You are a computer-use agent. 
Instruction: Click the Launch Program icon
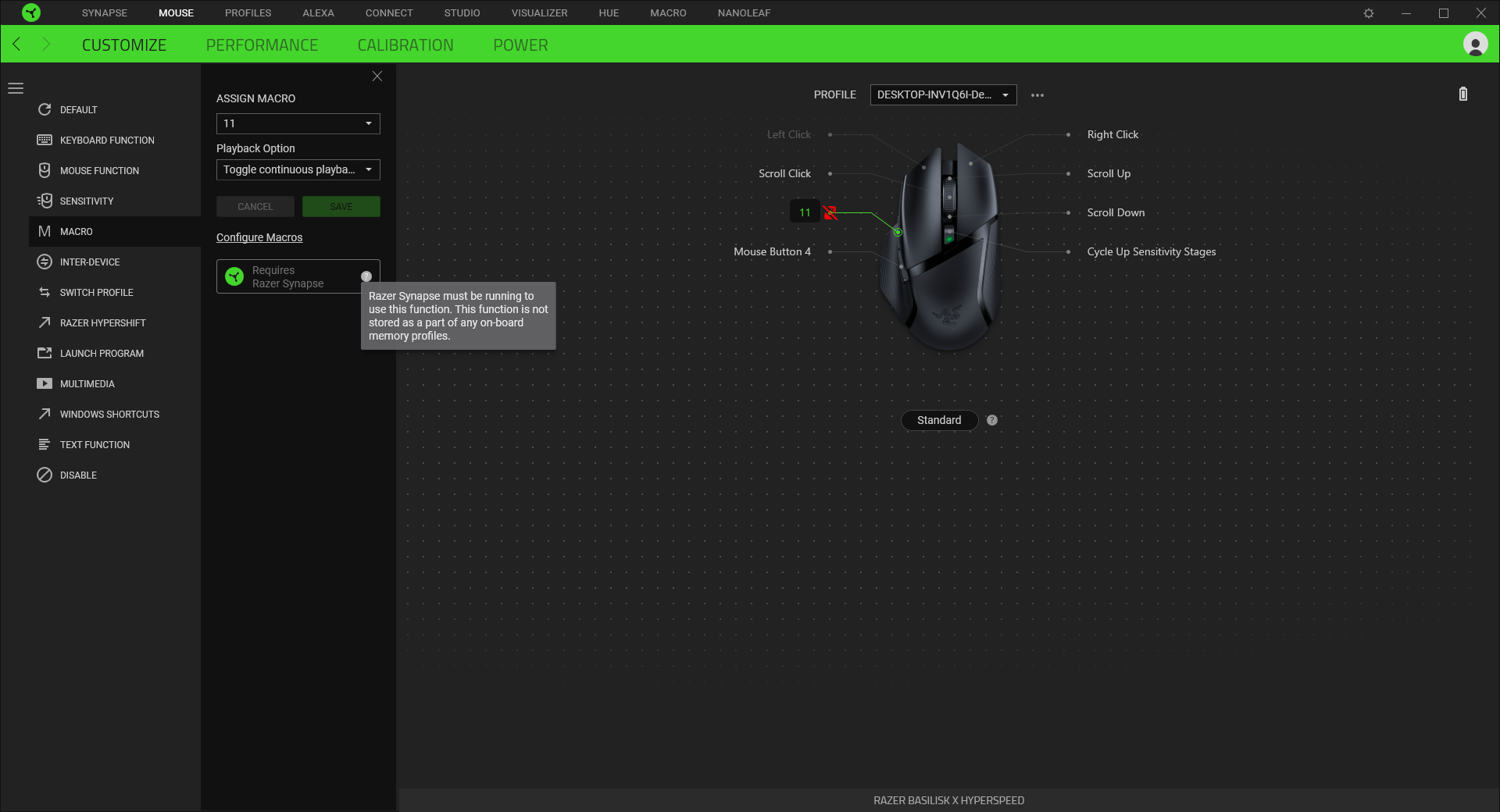point(45,353)
